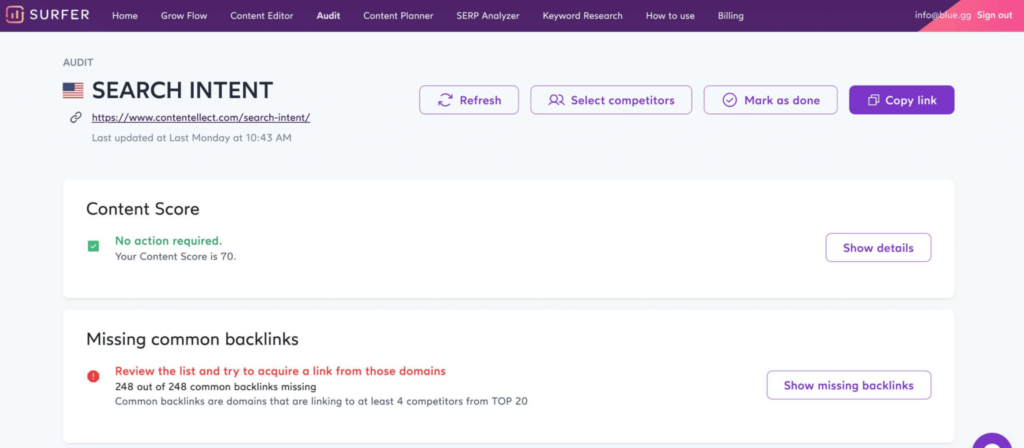The height and width of the screenshot is (448, 1024).
Task: Click the Refresh button
Action: [469, 100]
